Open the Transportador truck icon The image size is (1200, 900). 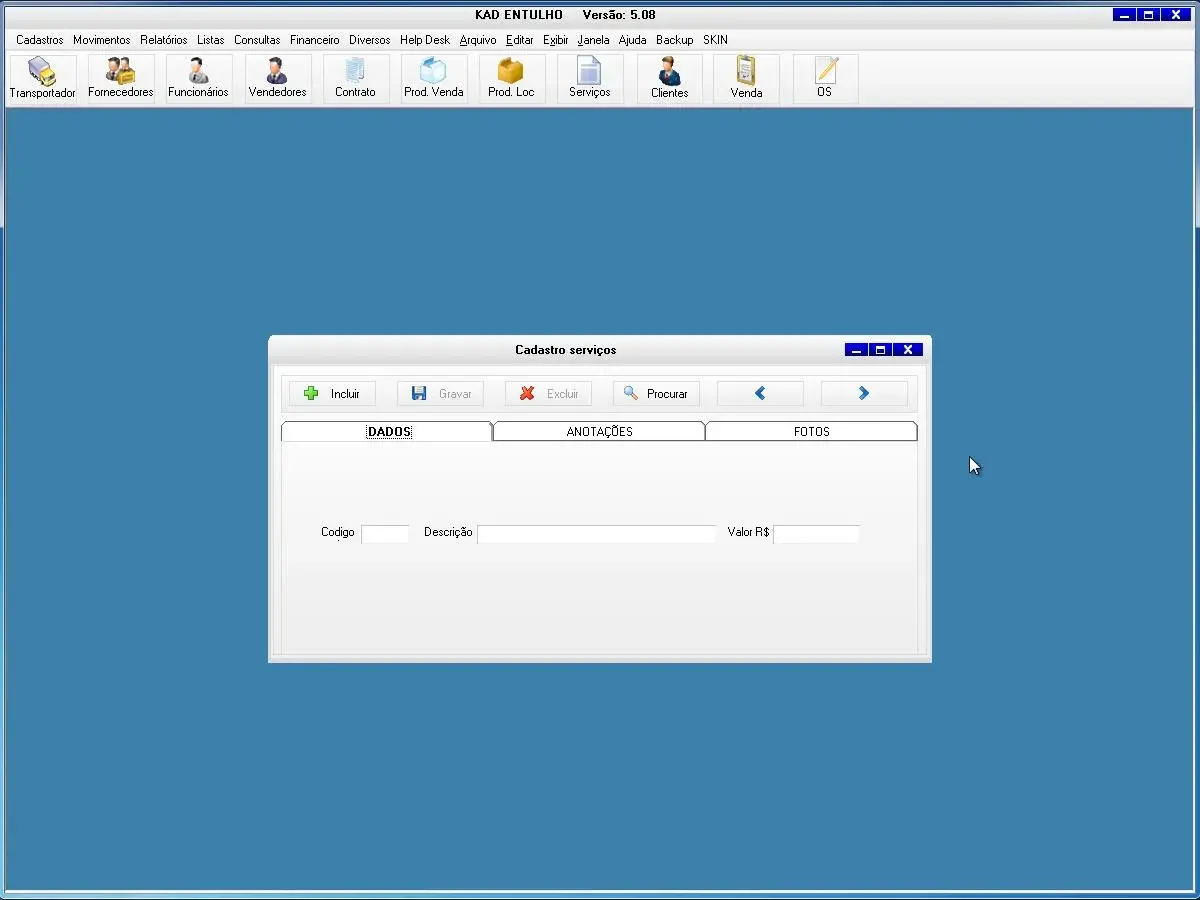(x=42, y=78)
